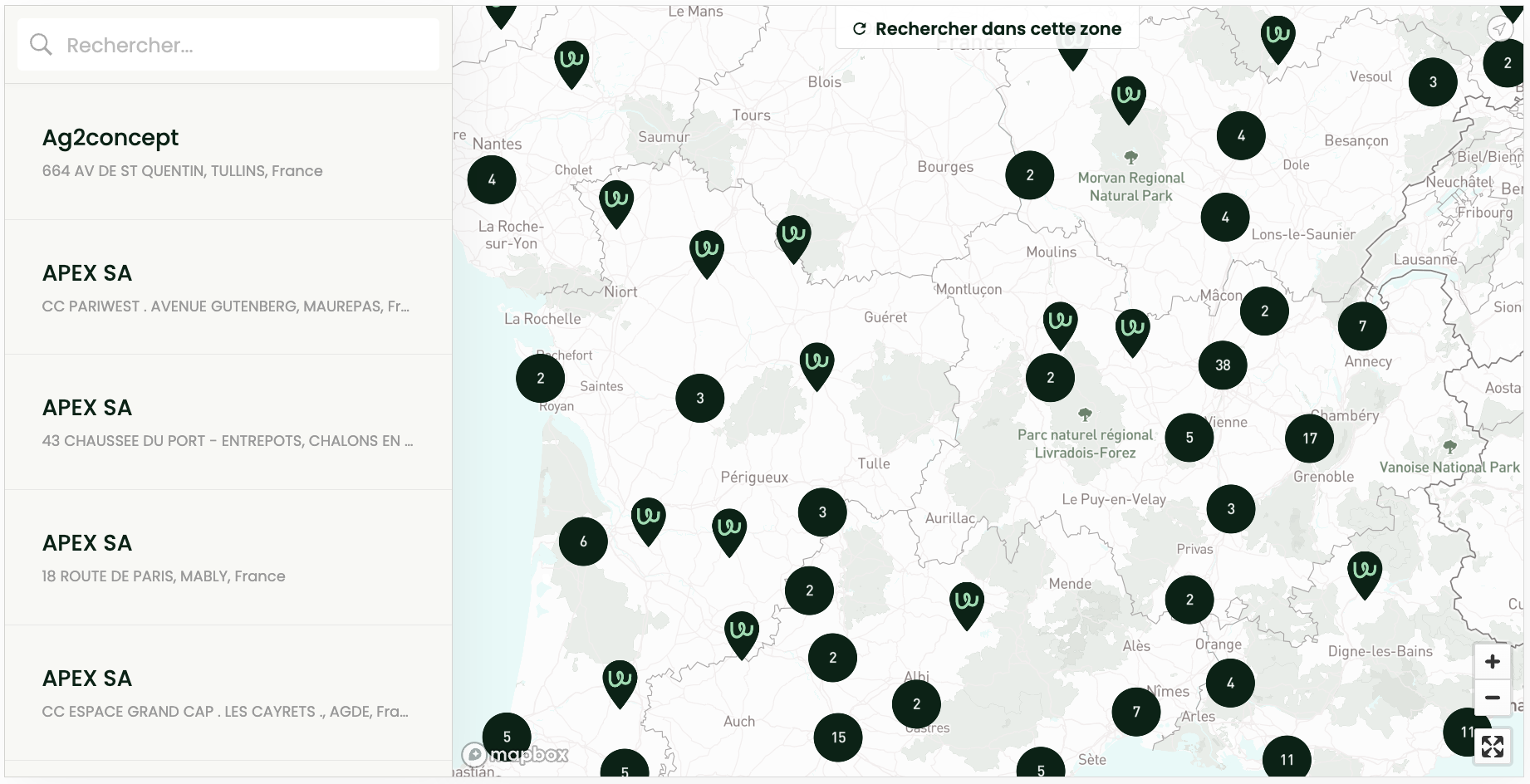Zoom out using the minus map control
The height and width of the screenshot is (784, 1530).
(1493, 698)
